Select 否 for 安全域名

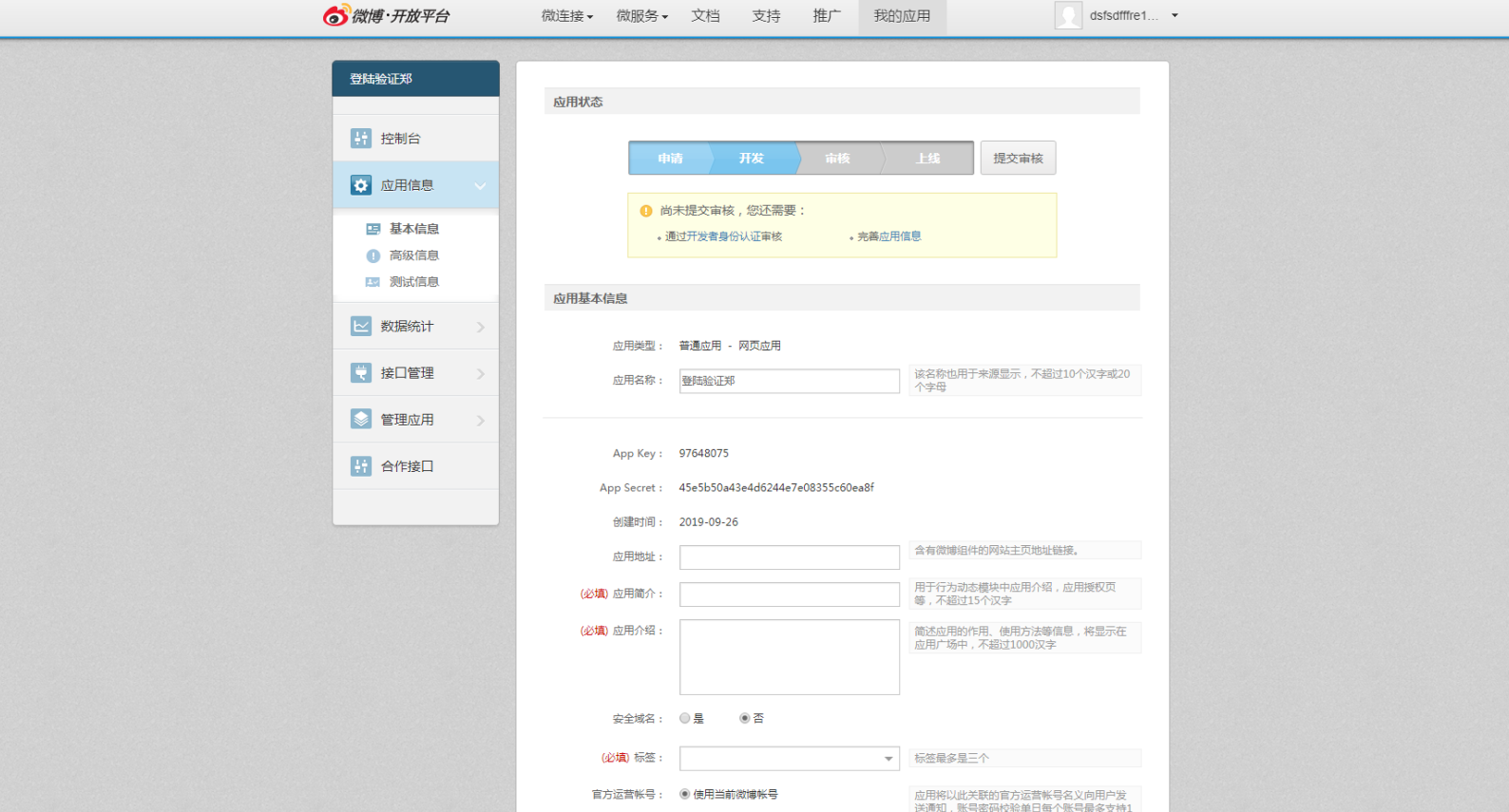tap(745, 719)
